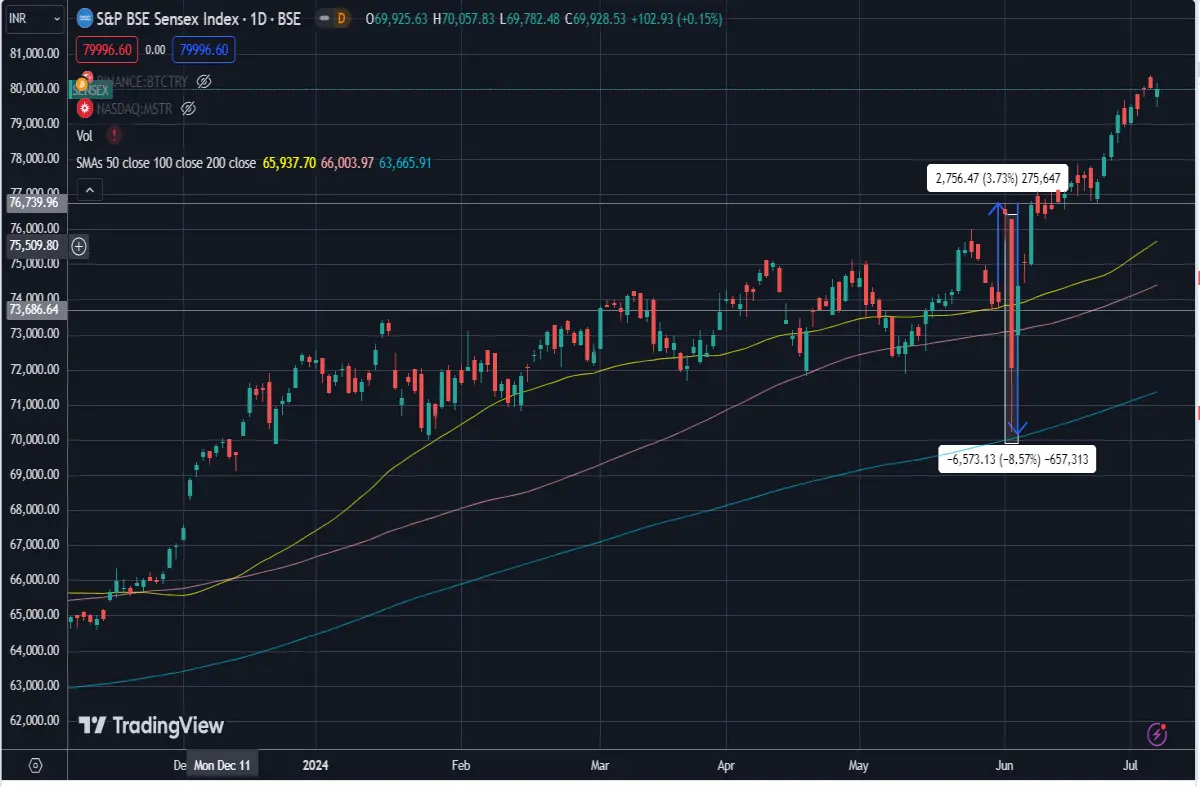Viewport: 1200px width, 787px height.
Task: Click the orange D data-delay indicator
Action: [x=342, y=18]
